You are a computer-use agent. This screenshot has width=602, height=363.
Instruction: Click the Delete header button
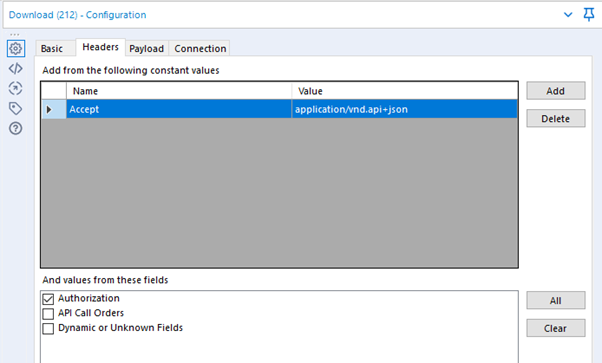(556, 119)
